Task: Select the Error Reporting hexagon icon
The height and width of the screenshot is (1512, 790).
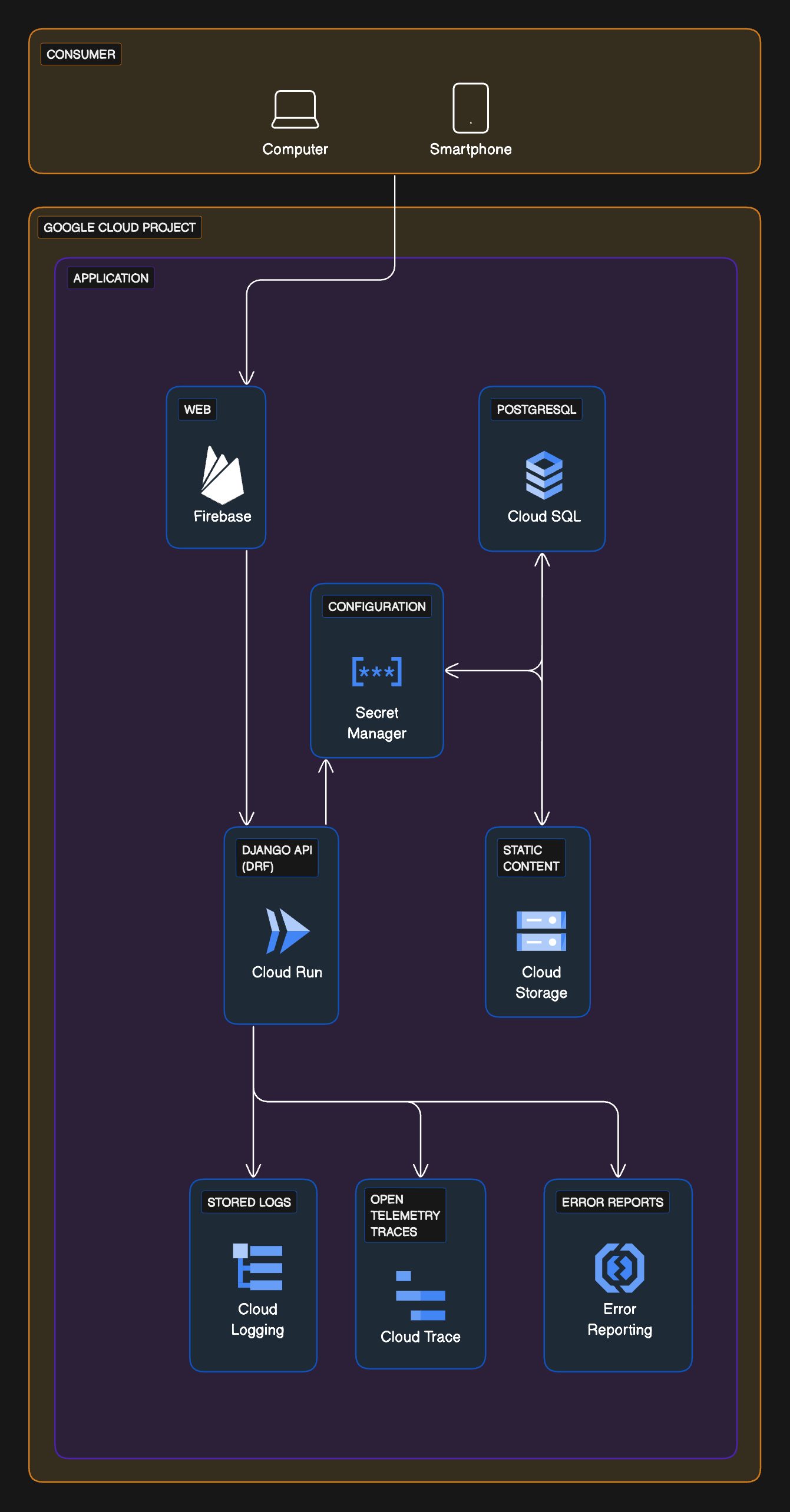Action: [x=620, y=1268]
